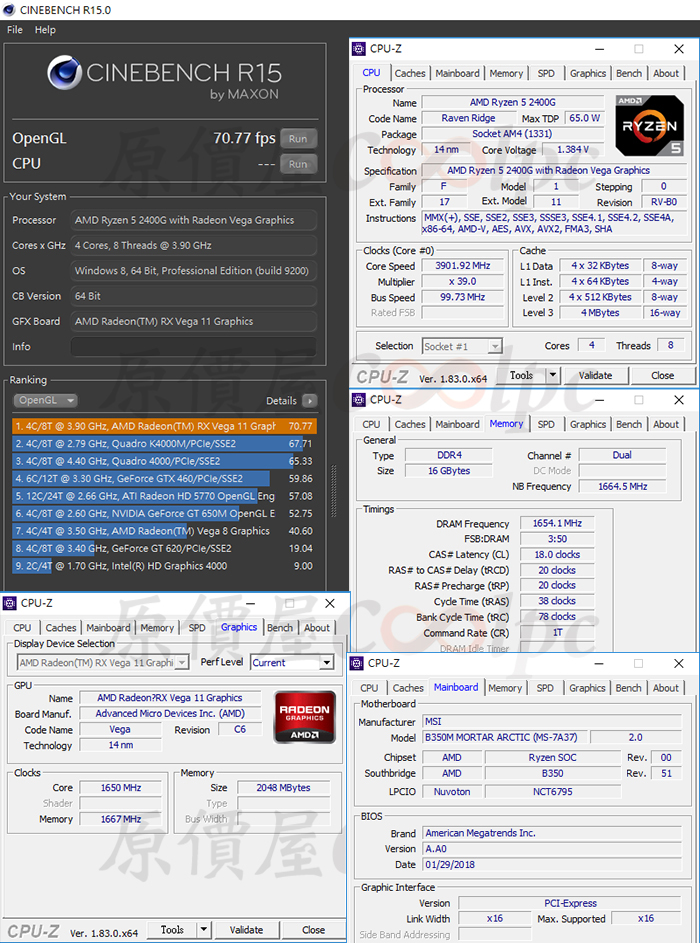700x943 pixels.
Task: Click the NB Frequency value 1664.5 MHz
Action: pyautogui.click(x=622, y=486)
